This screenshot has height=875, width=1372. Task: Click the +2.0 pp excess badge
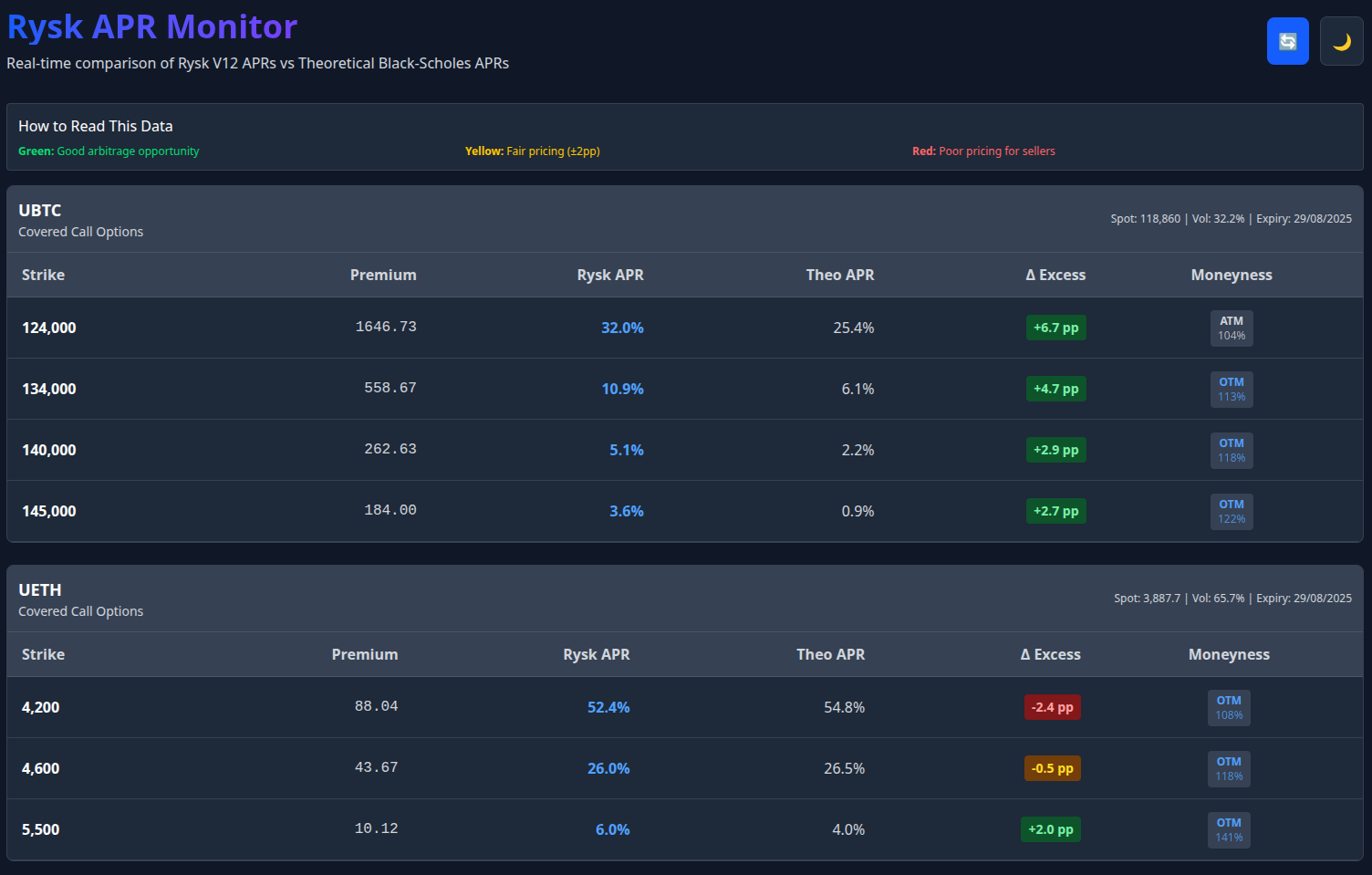coord(1051,829)
